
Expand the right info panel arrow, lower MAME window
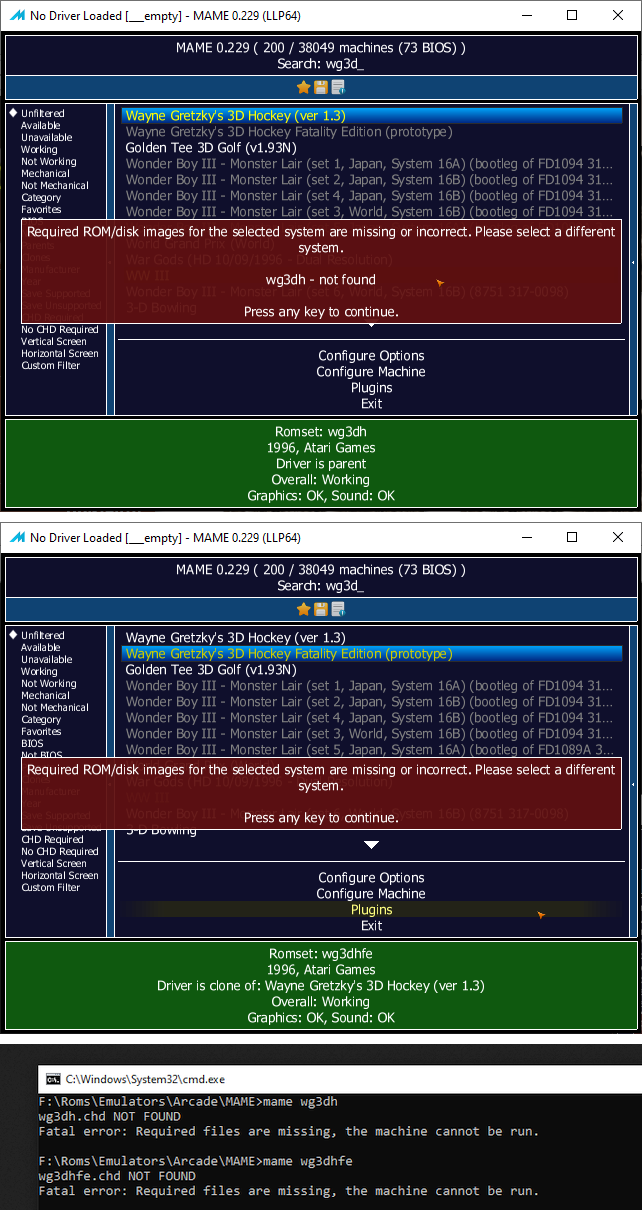635,782
